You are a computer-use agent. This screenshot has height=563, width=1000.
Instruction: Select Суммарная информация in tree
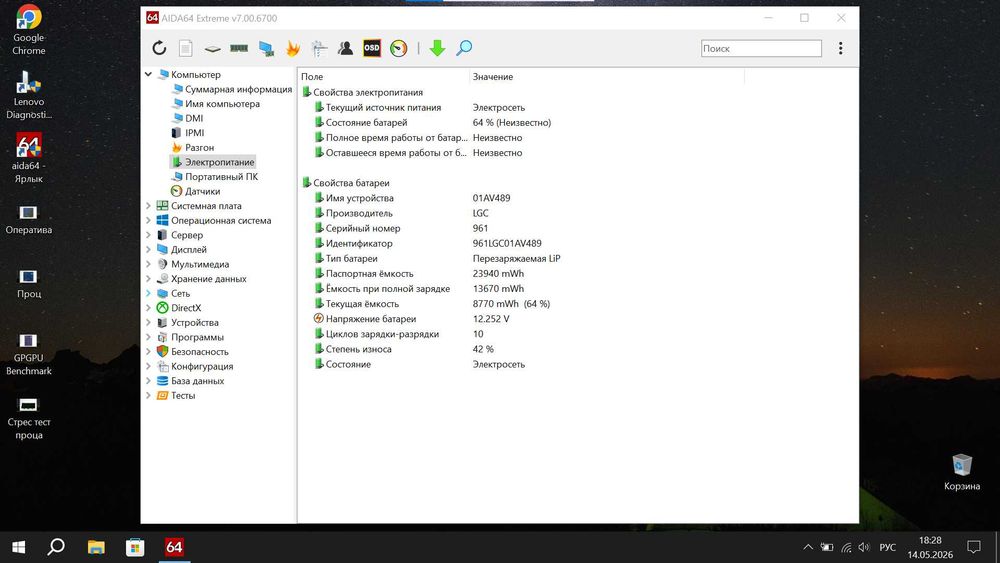(x=238, y=89)
